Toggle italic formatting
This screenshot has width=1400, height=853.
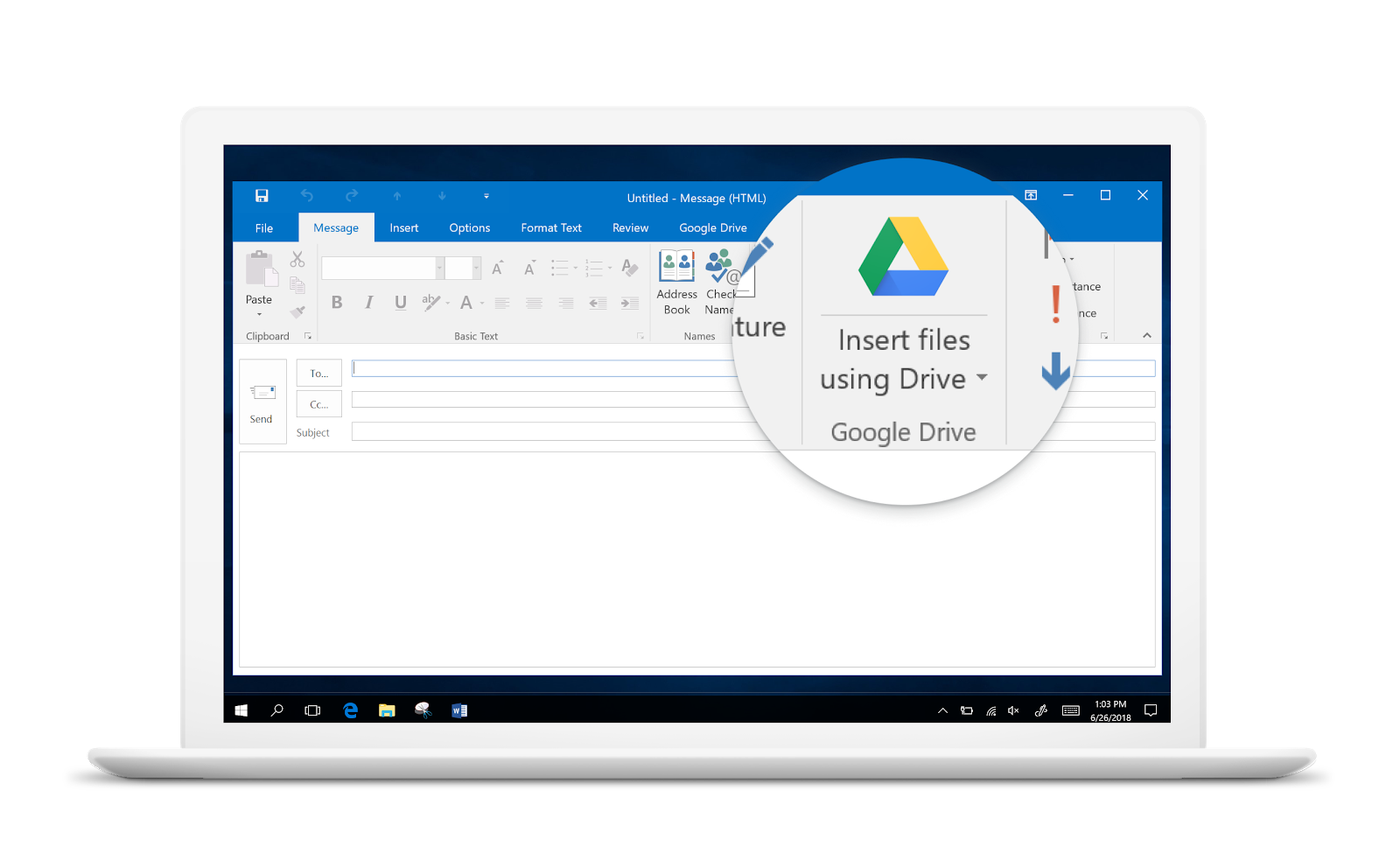coord(369,303)
